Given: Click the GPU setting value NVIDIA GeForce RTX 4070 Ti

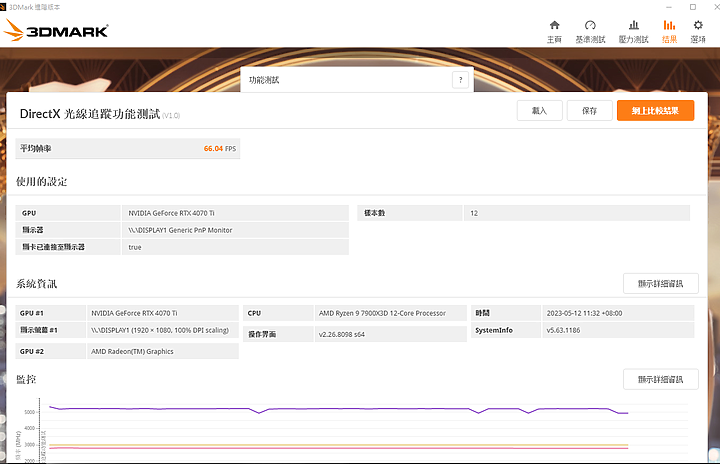Looking at the screenshot, I should coord(235,213).
